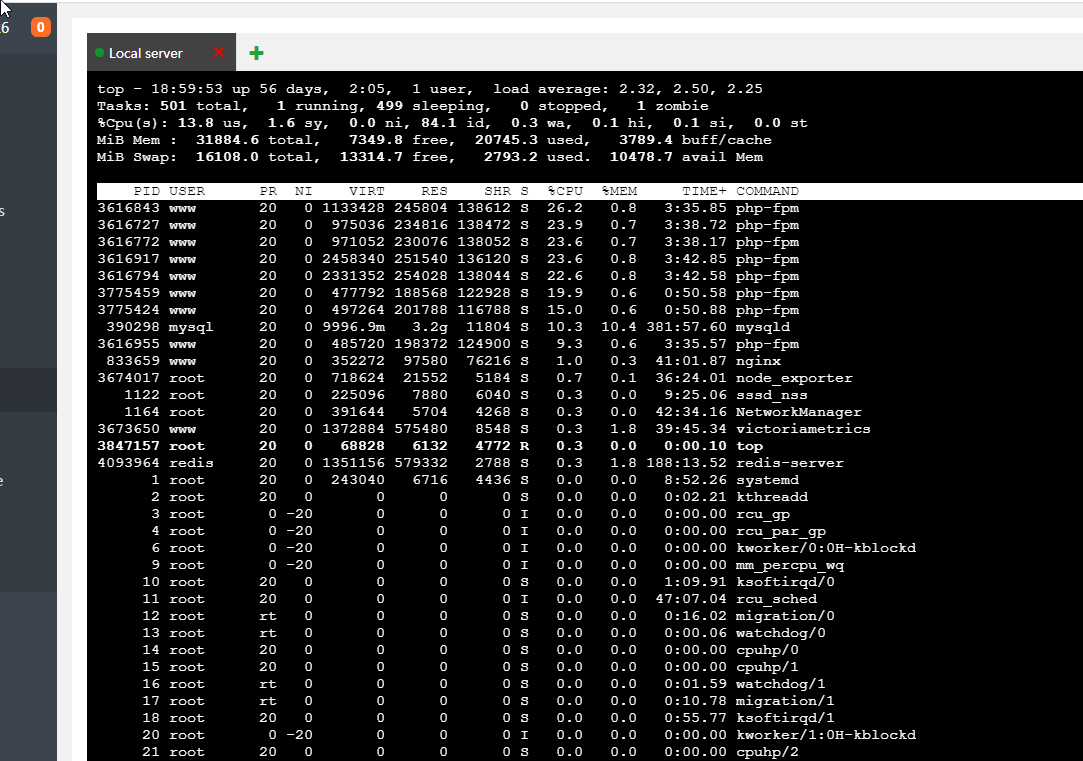Screen dimensions: 1083x761
Task: Click the redis-server process command
Action: pyautogui.click(x=790, y=463)
